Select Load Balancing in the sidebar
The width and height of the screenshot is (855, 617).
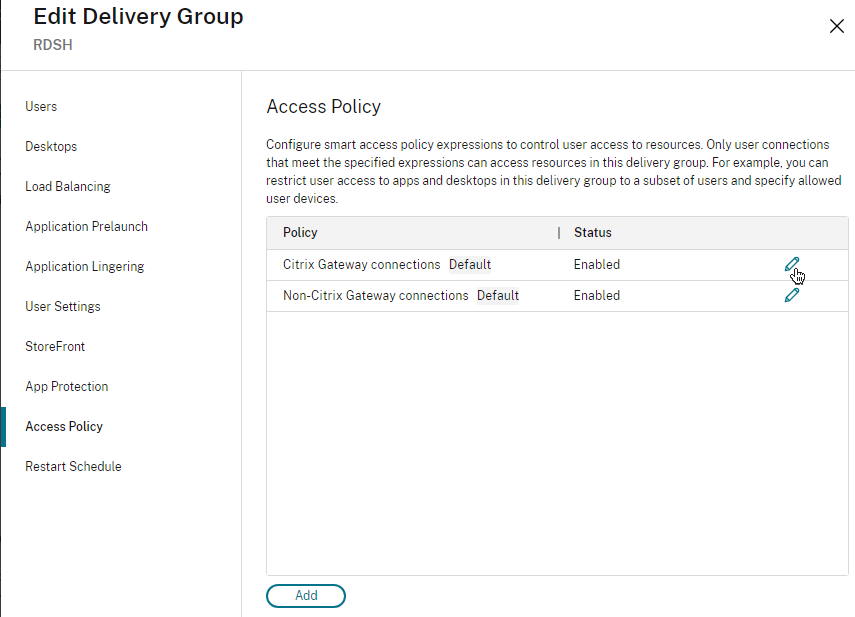[x=68, y=186]
